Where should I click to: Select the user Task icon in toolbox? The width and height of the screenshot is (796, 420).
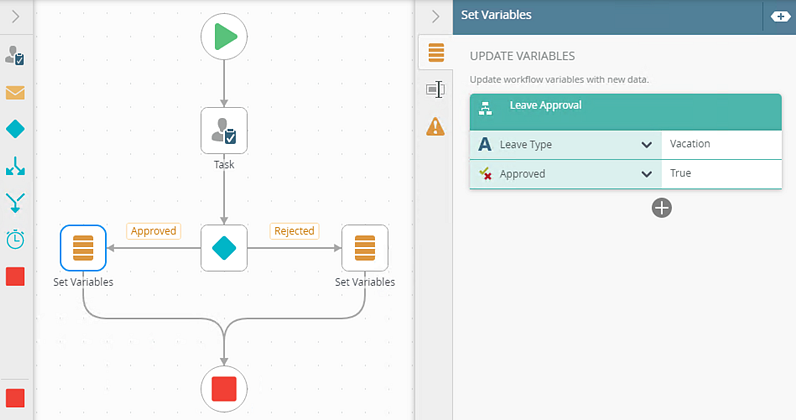[x=15, y=57]
